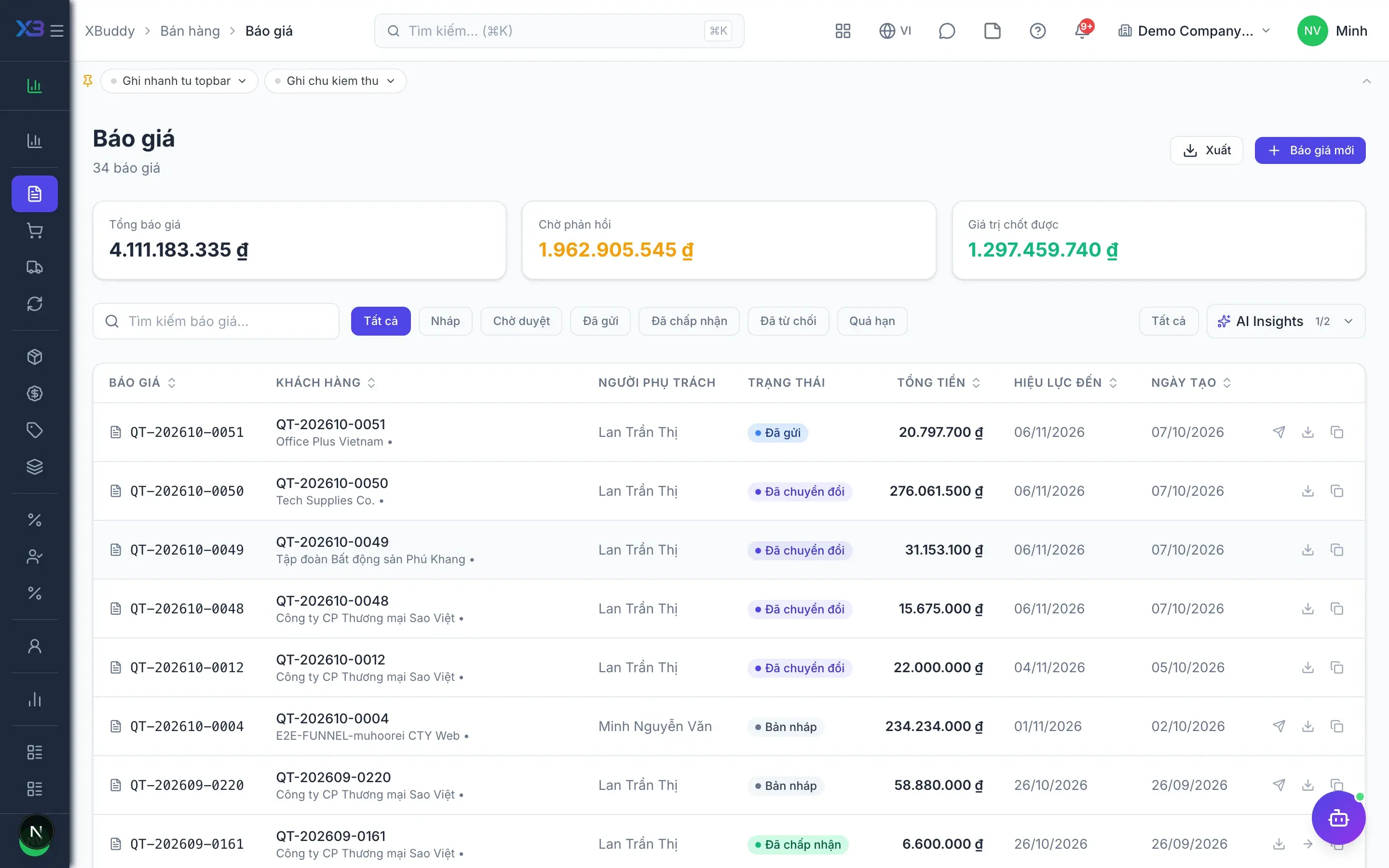
Task: Toggle the pin icon on notes bar
Action: point(88,81)
